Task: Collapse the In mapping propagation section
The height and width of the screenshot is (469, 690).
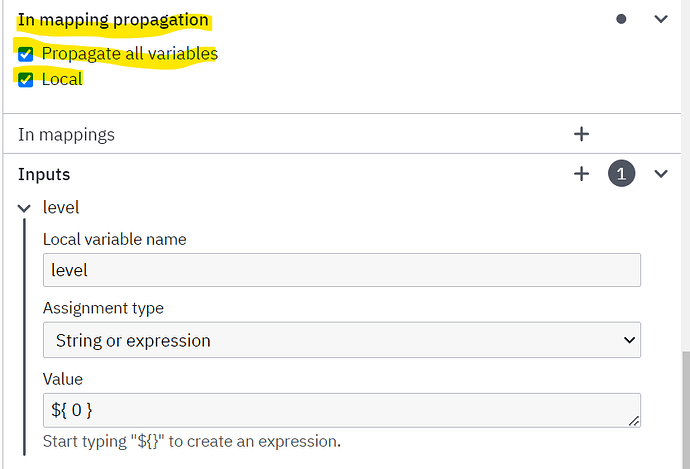Action: (x=661, y=19)
